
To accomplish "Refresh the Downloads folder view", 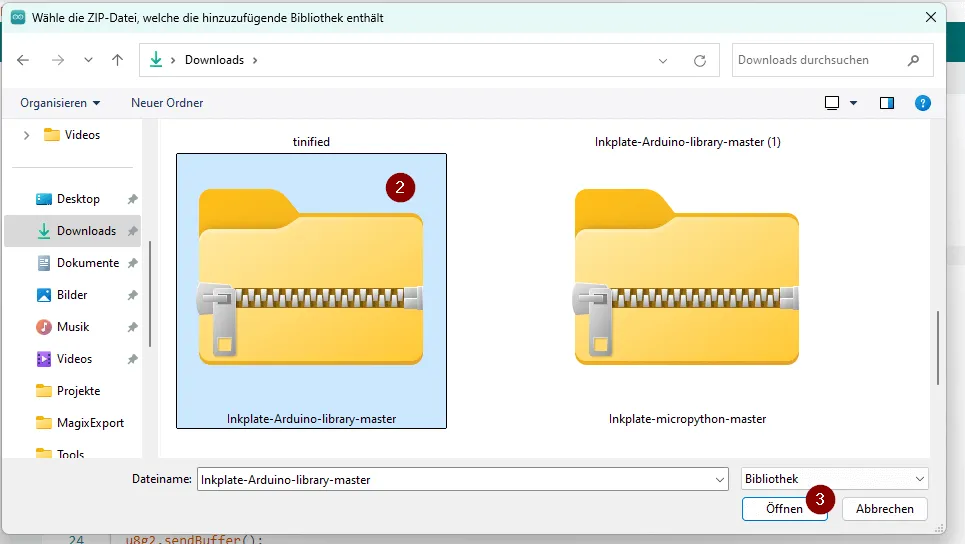I will click(700, 60).
